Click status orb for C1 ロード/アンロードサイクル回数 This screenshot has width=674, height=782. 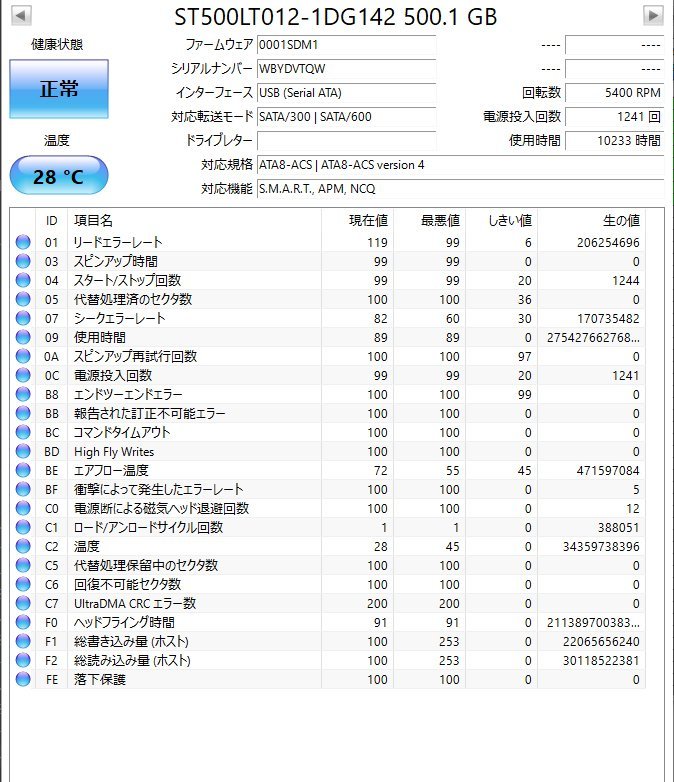[x=23, y=527]
